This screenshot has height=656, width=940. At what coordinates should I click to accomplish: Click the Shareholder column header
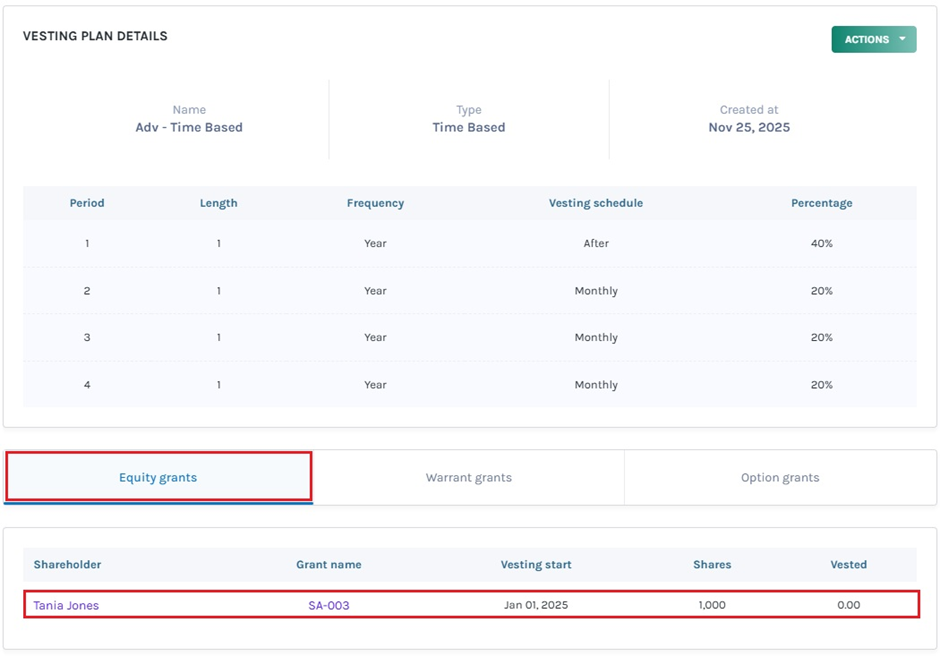[x=67, y=565]
